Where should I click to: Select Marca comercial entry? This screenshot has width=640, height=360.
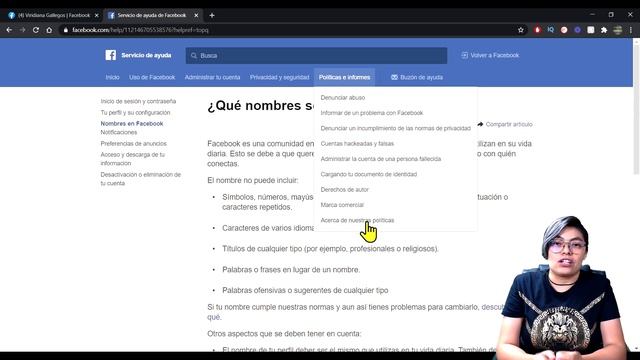tap(342, 205)
